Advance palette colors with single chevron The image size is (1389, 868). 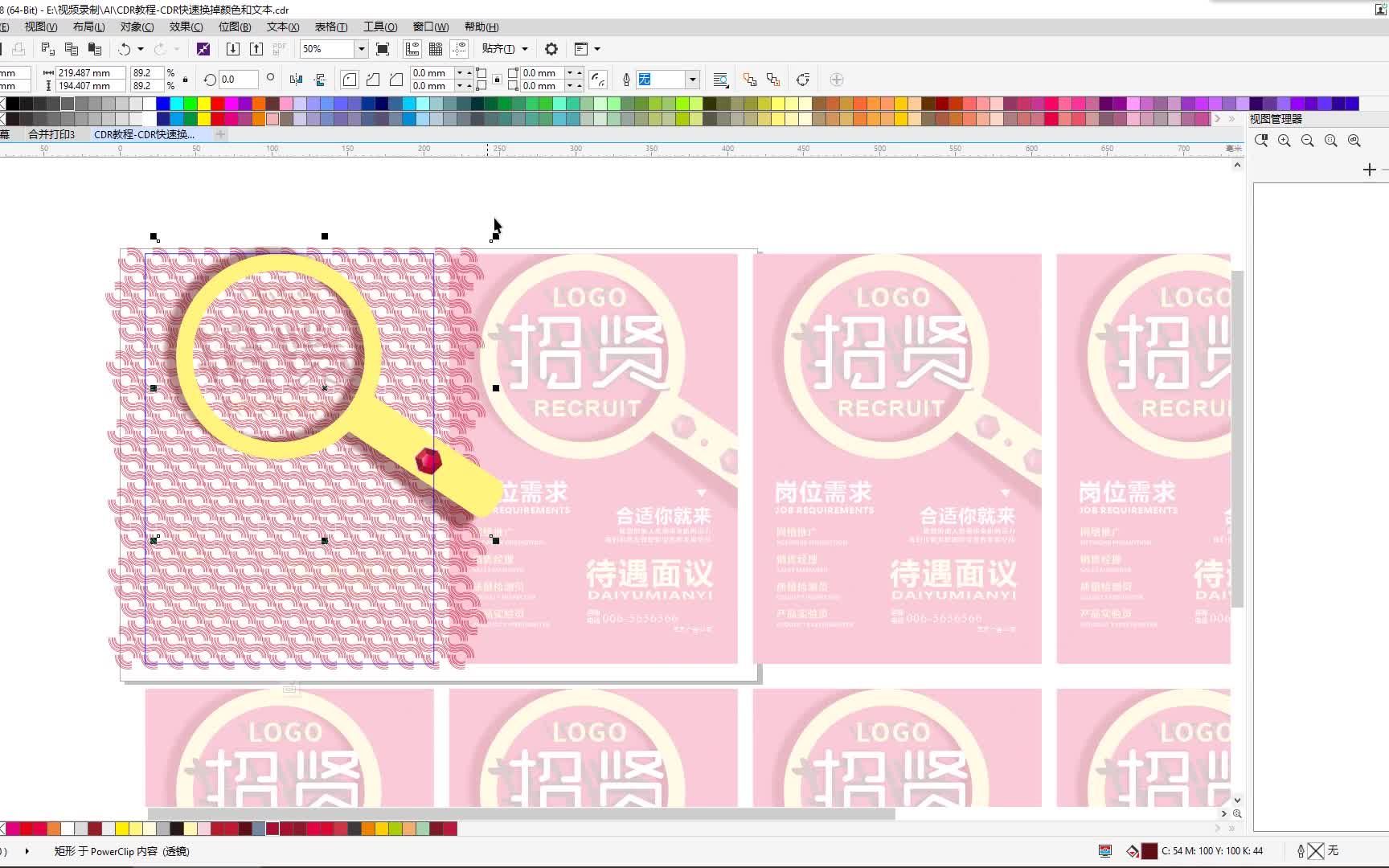pyautogui.click(x=1217, y=119)
